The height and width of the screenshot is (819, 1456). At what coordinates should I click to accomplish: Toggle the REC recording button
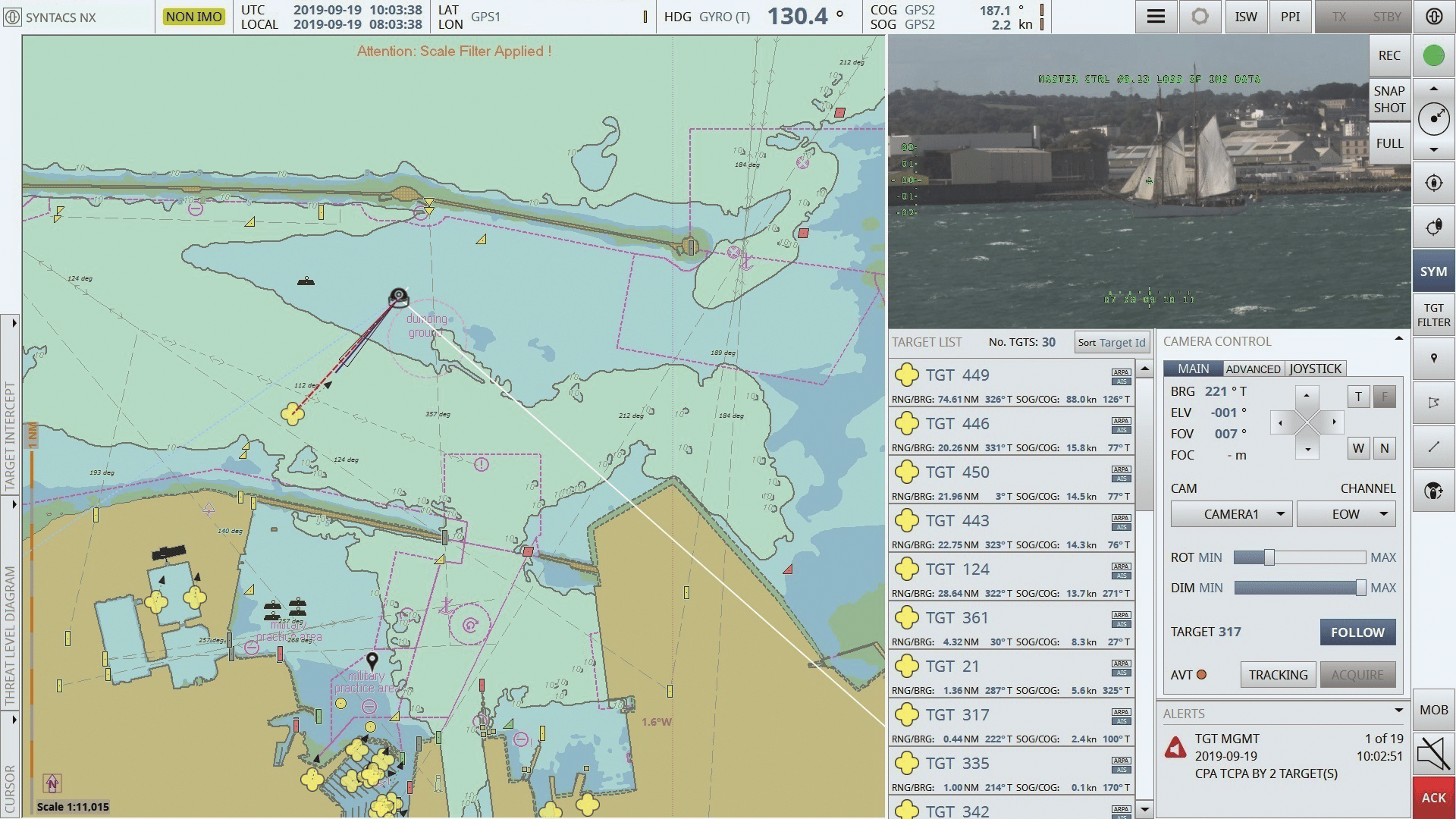[x=1389, y=55]
